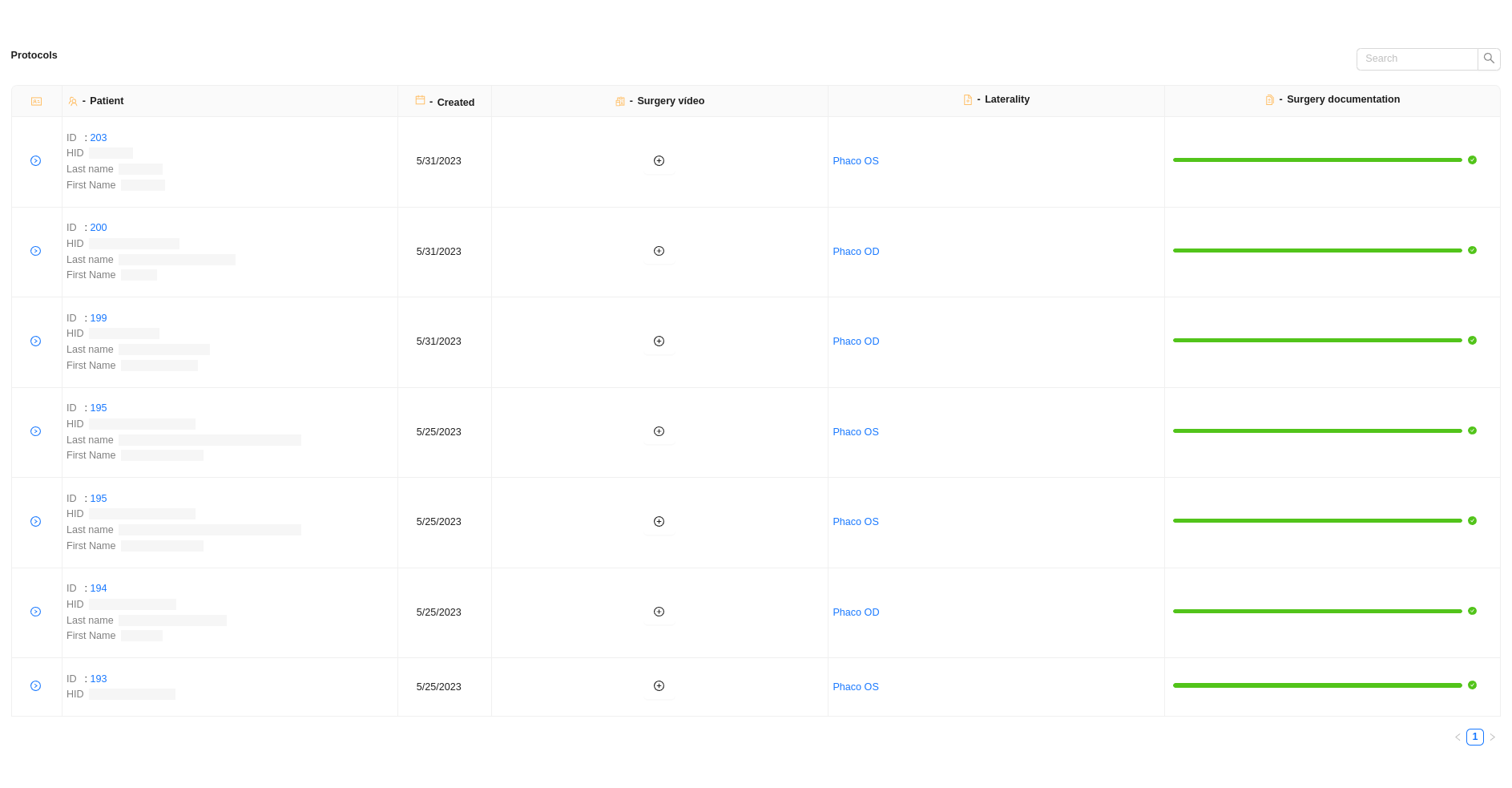The width and height of the screenshot is (1512, 788).
Task: Add surgery video for patient 199
Action: point(659,341)
